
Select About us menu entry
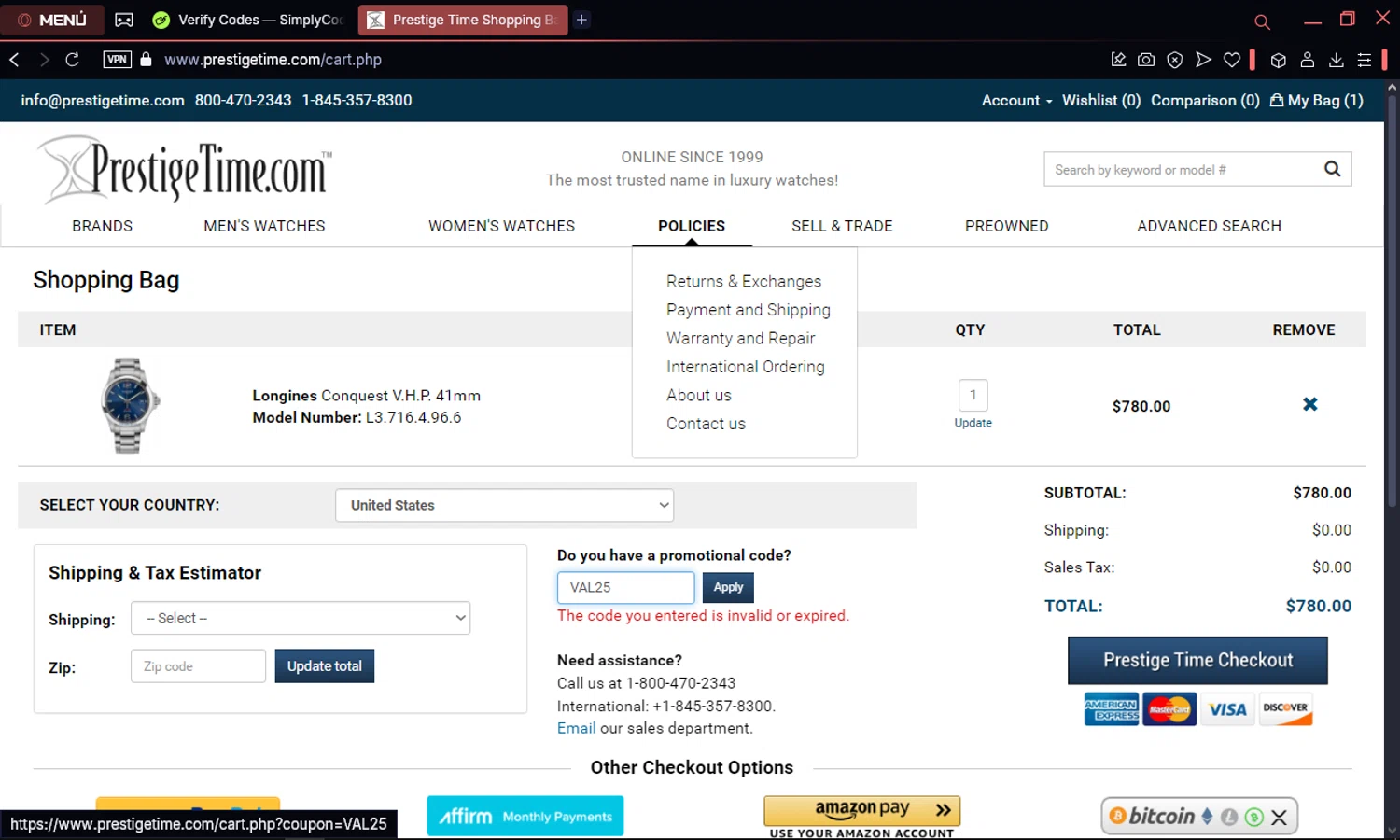(698, 395)
